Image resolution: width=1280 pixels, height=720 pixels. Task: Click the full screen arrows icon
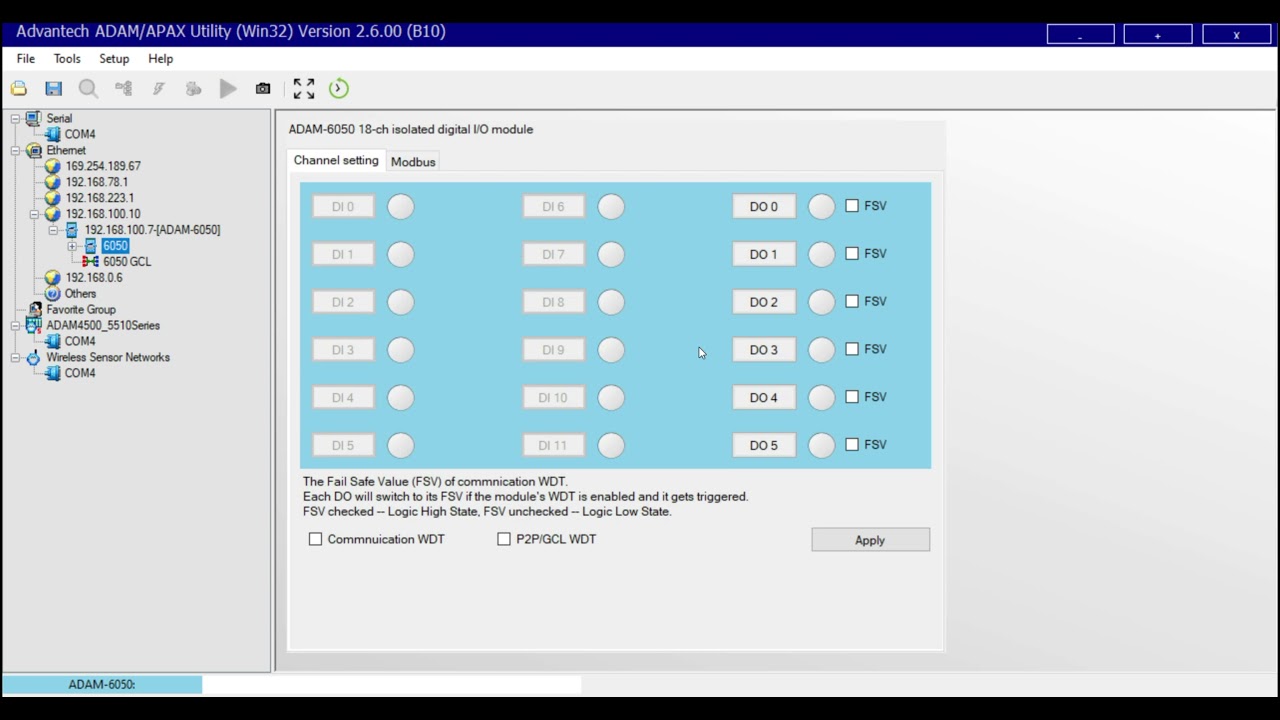(x=304, y=89)
